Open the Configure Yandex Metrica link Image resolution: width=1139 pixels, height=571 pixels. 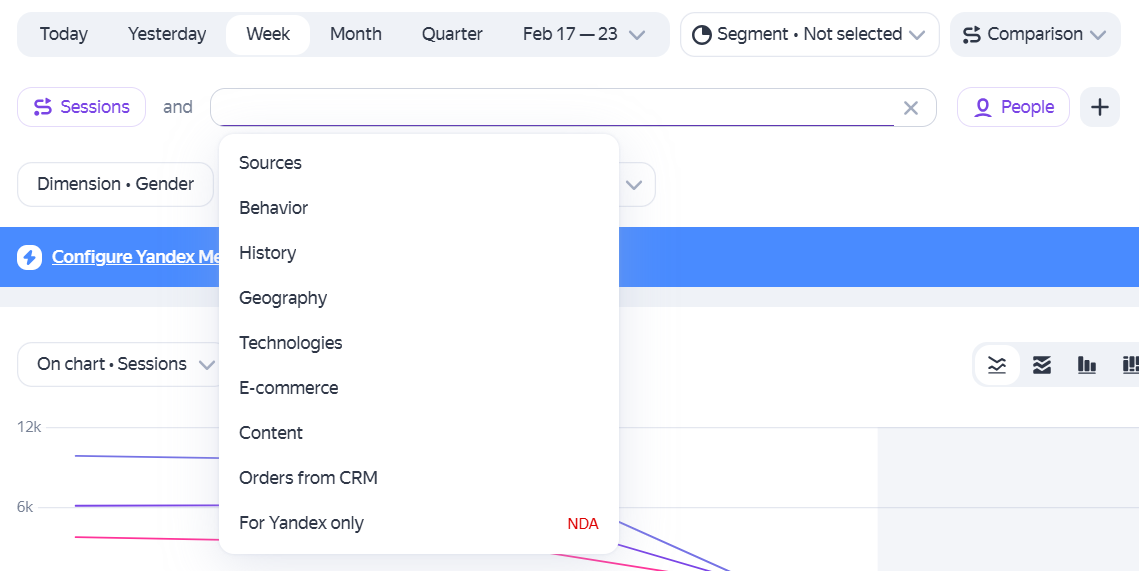pyautogui.click(x=136, y=257)
